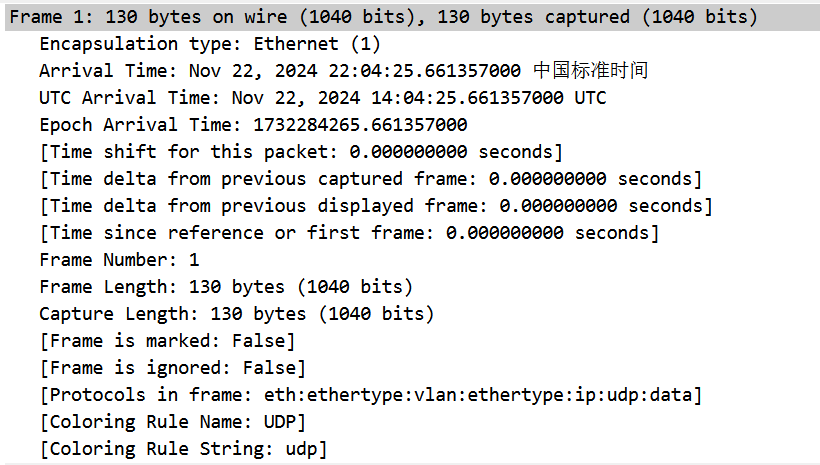Select the Epoch Arrival Time field
The width and height of the screenshot is (820, 465).
coord(253,125)
